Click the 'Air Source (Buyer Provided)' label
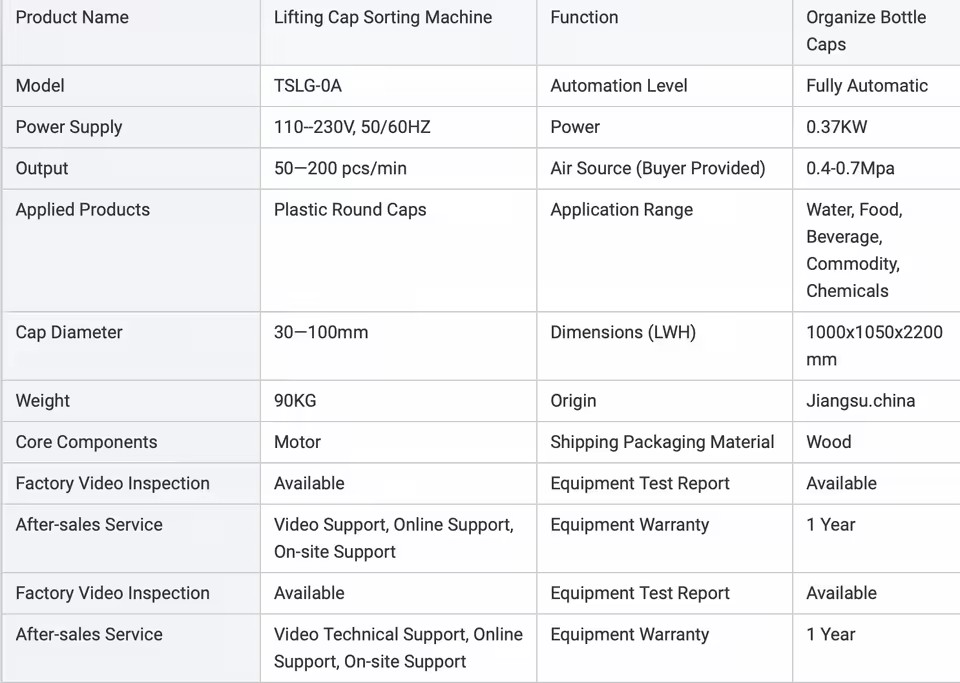 point(658,168)
